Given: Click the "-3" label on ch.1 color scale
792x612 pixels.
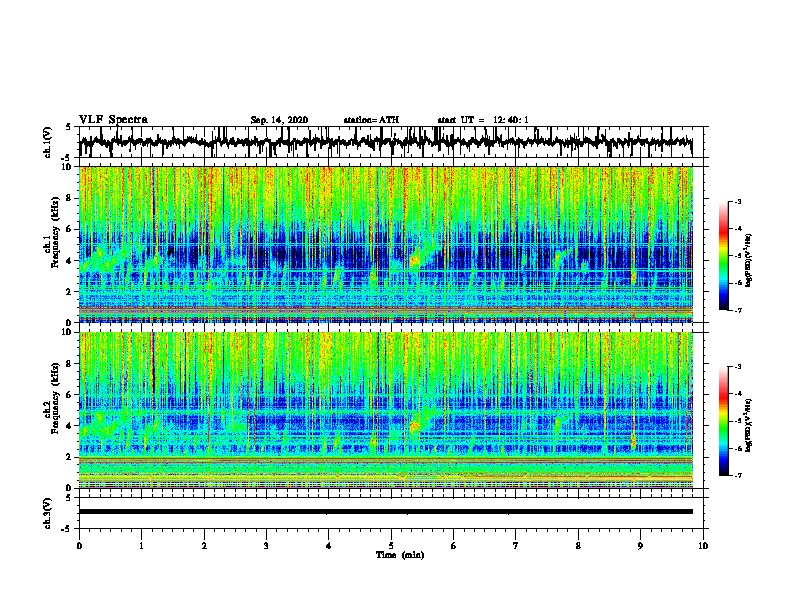Looking at the screenshot, I should [x=737, y=202].
